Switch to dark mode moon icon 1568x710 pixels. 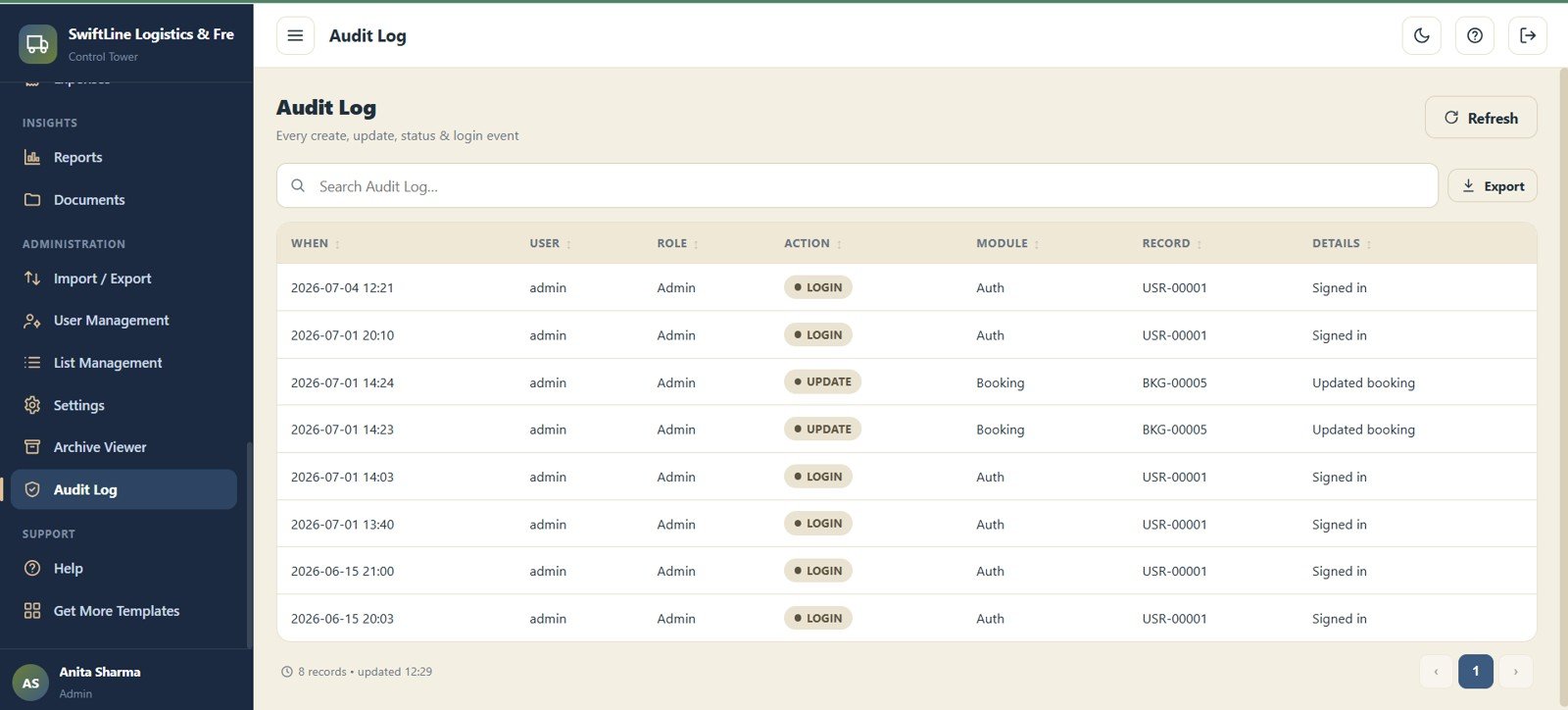pyautogui.click(x=1422, y=35)
